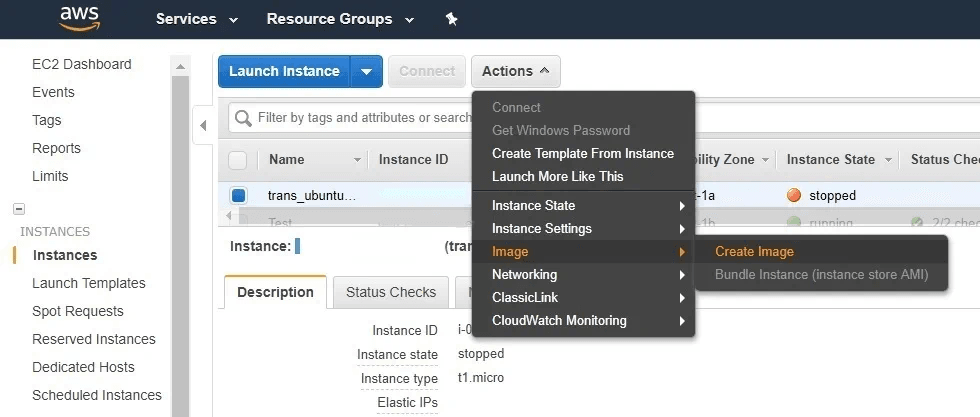Image resolution: width=980 pixels, height=417 pixels.
Task: Select the trans_ubuntu instance checkbox
Action: tap(238, 196)
